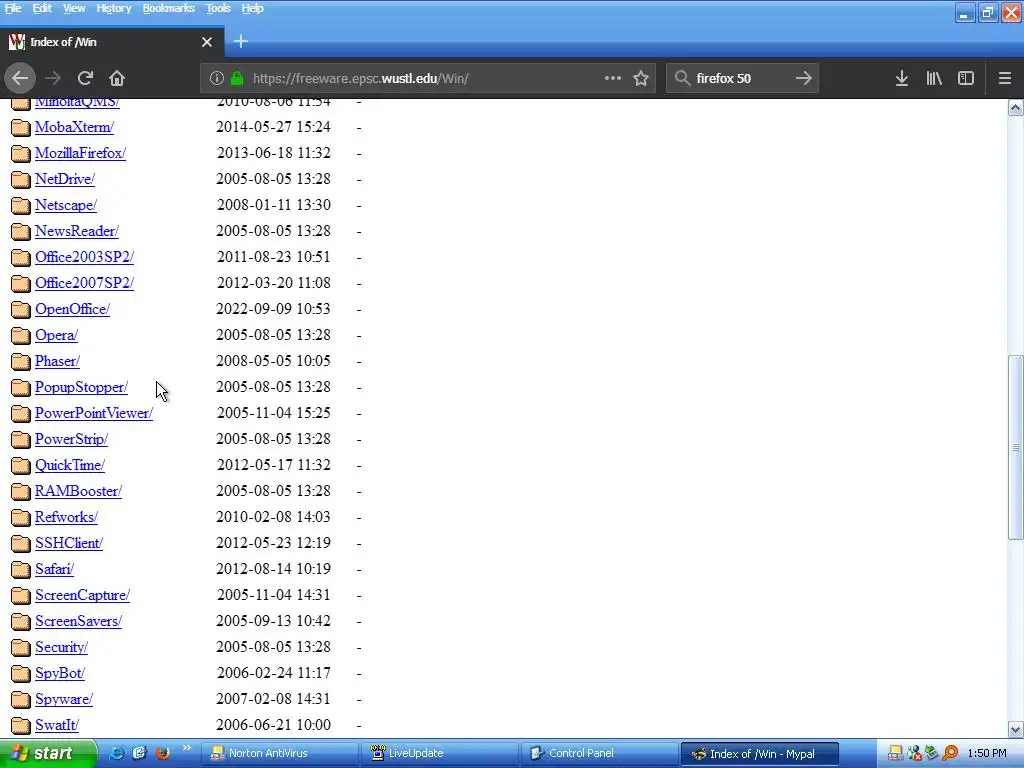Open the Bookmarks menu
Image resolution: width=1024 pixels, height=768 pixels.
[x=168, y=8]
